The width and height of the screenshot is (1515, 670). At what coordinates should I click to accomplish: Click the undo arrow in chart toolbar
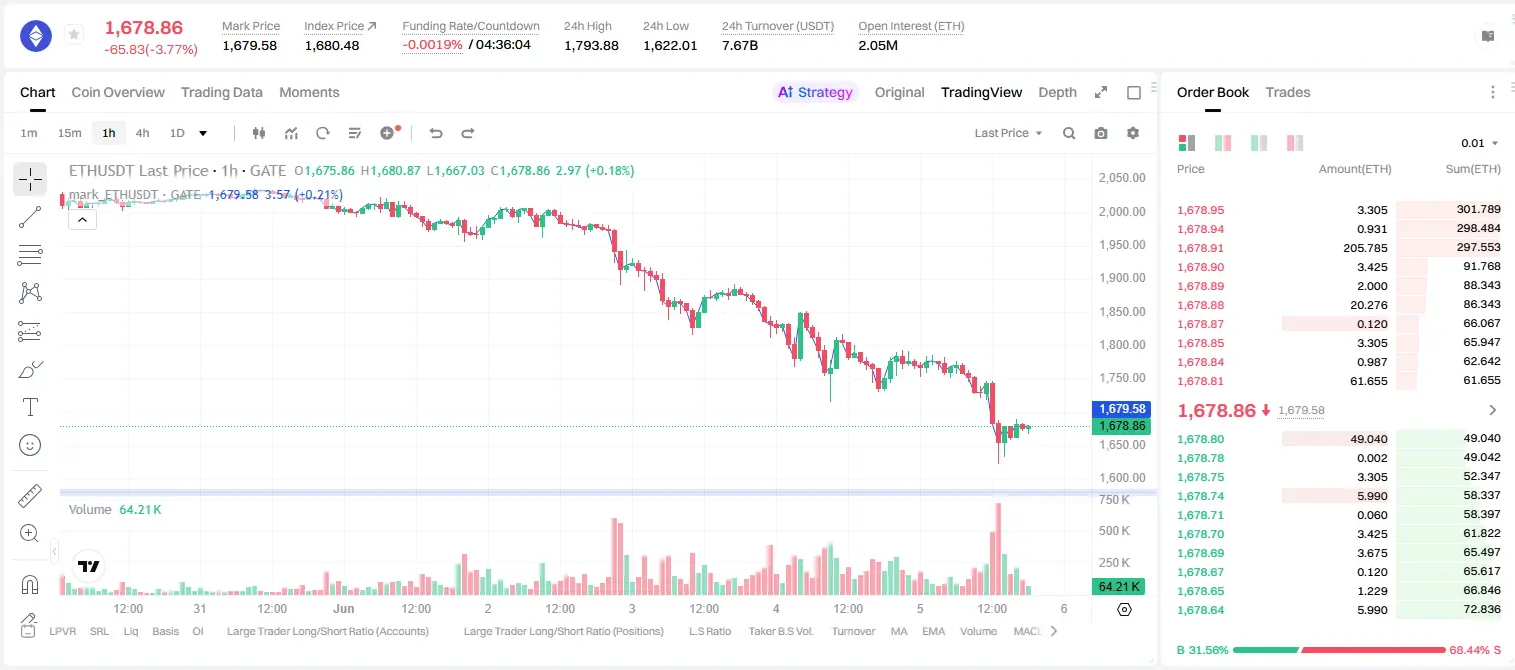(x=436, y=133)
